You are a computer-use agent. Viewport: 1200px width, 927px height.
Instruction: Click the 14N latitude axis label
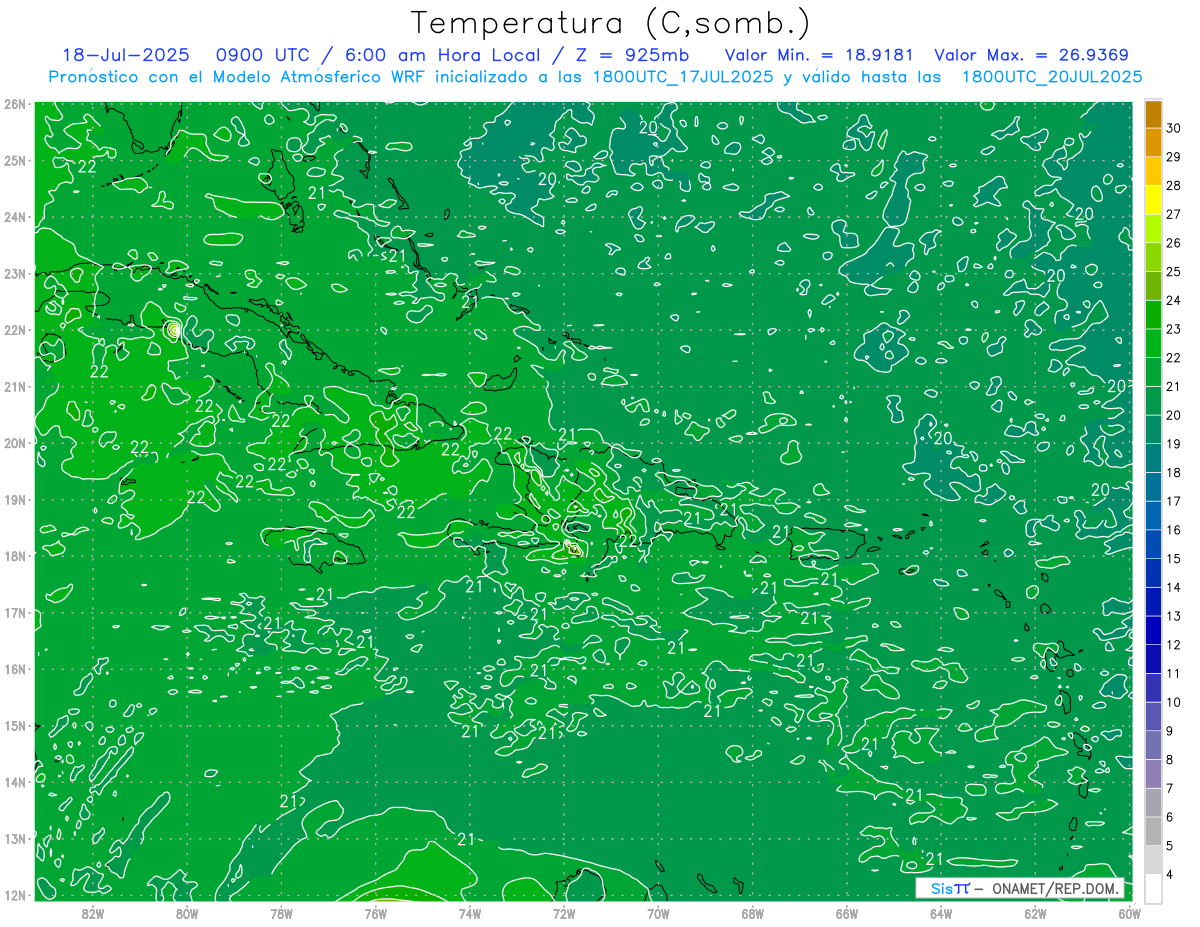(x=14, y=782)
